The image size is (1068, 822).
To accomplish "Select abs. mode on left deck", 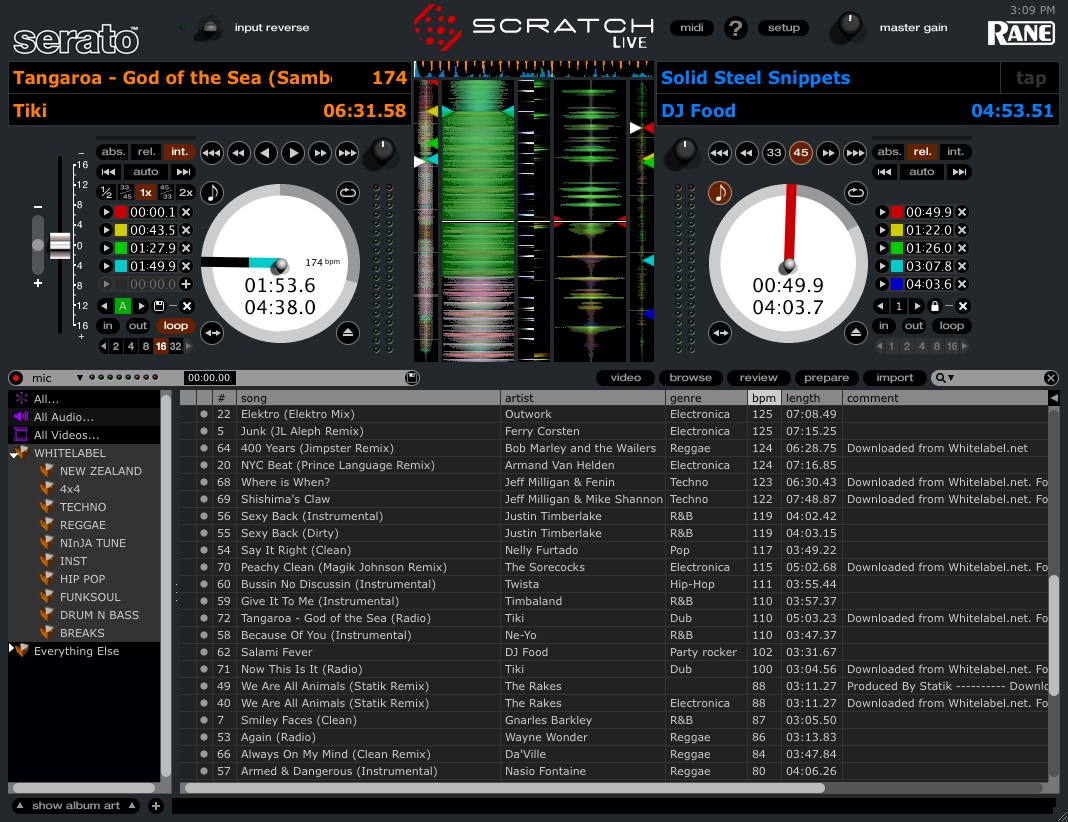I will 113,152.
